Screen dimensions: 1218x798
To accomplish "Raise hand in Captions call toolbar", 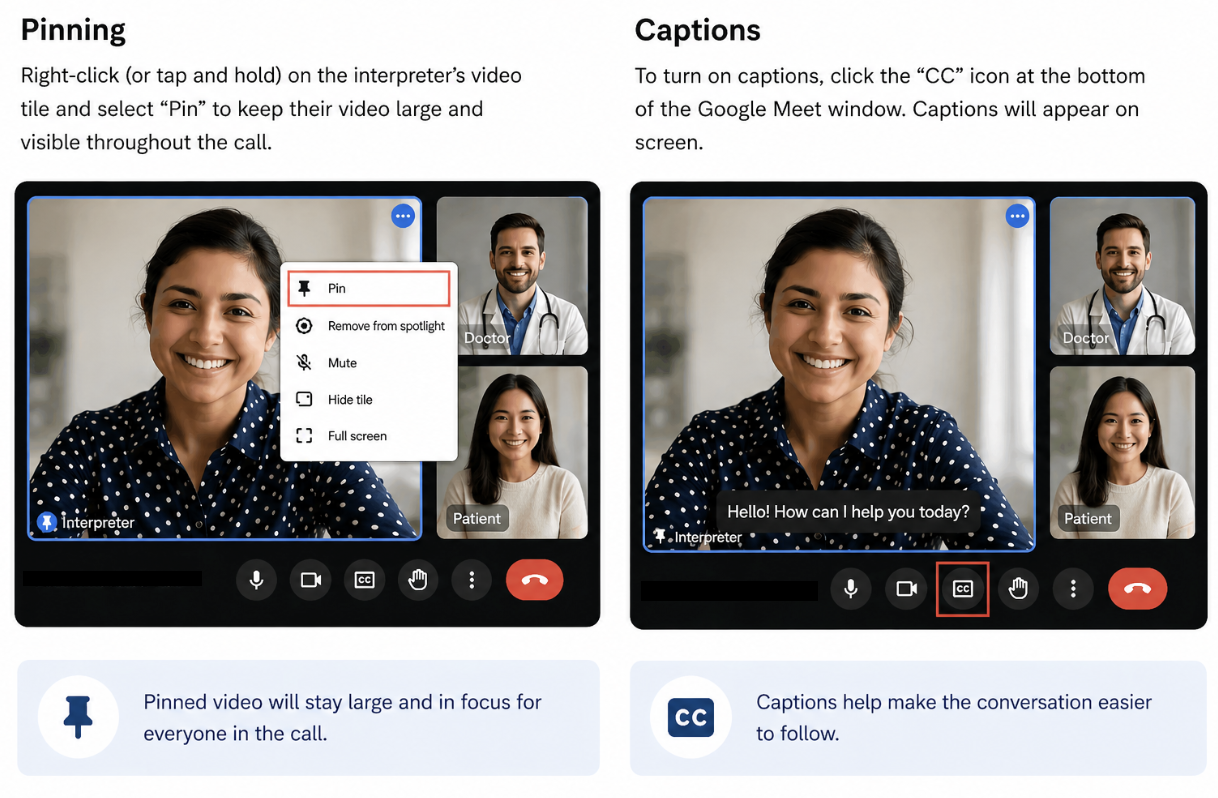I will click(1018, 589).
